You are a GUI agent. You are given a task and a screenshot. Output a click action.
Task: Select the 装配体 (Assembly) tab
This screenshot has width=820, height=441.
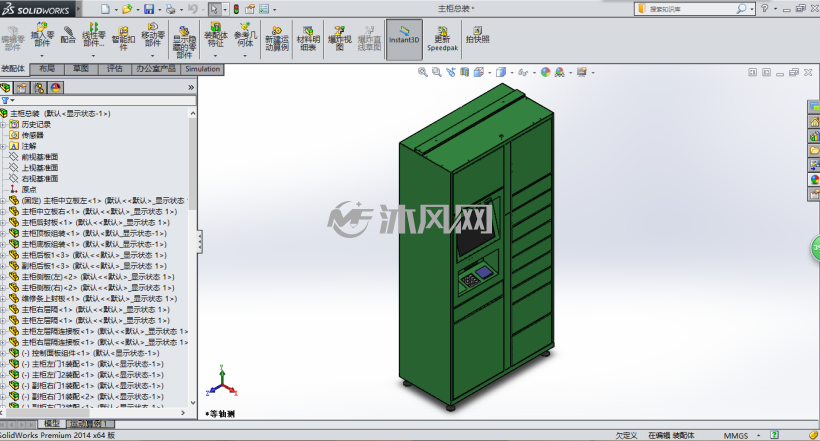[x=13, y=69]
